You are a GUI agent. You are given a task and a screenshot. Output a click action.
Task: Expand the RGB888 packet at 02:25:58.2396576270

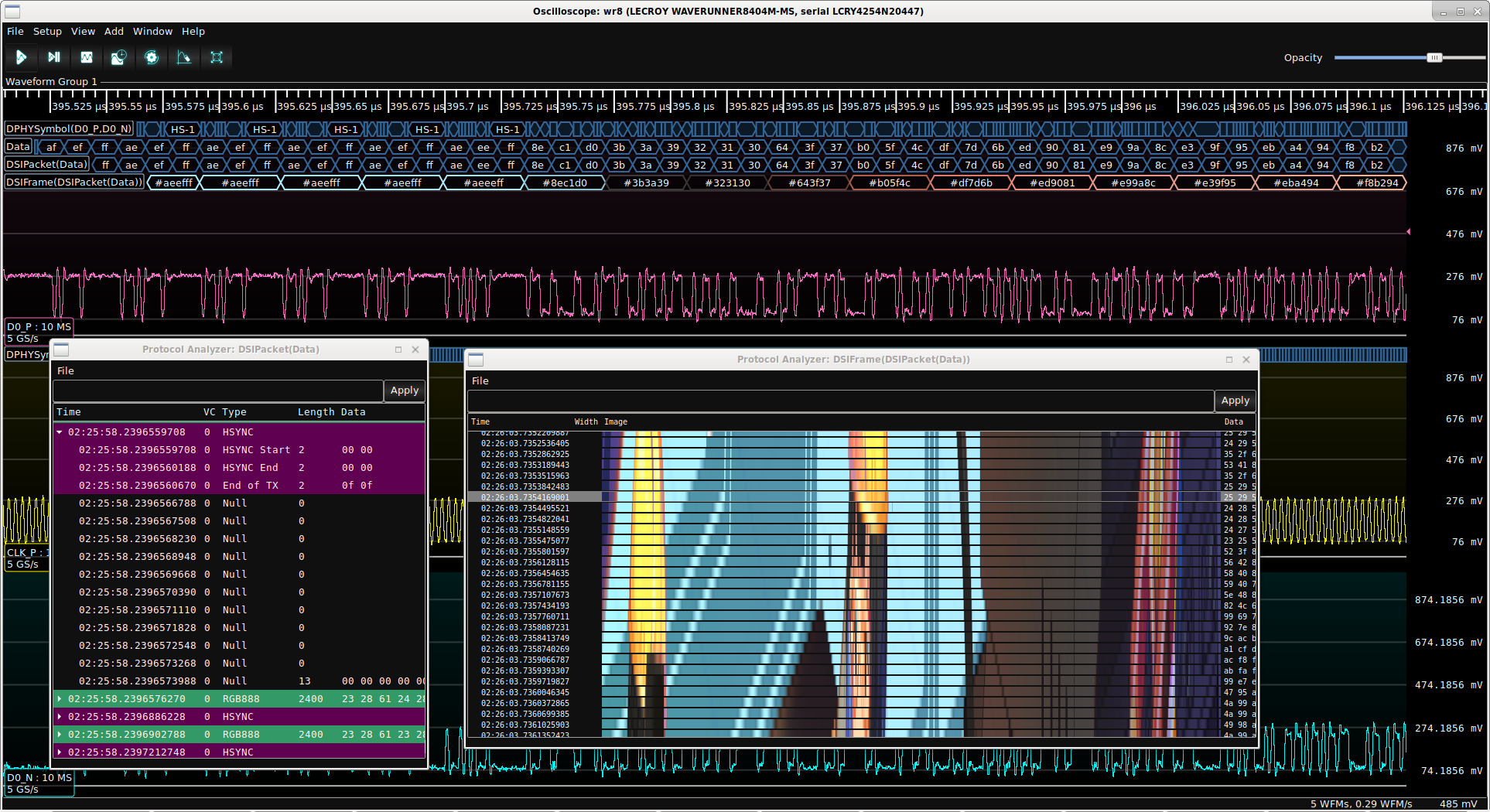tap(60, 699)
